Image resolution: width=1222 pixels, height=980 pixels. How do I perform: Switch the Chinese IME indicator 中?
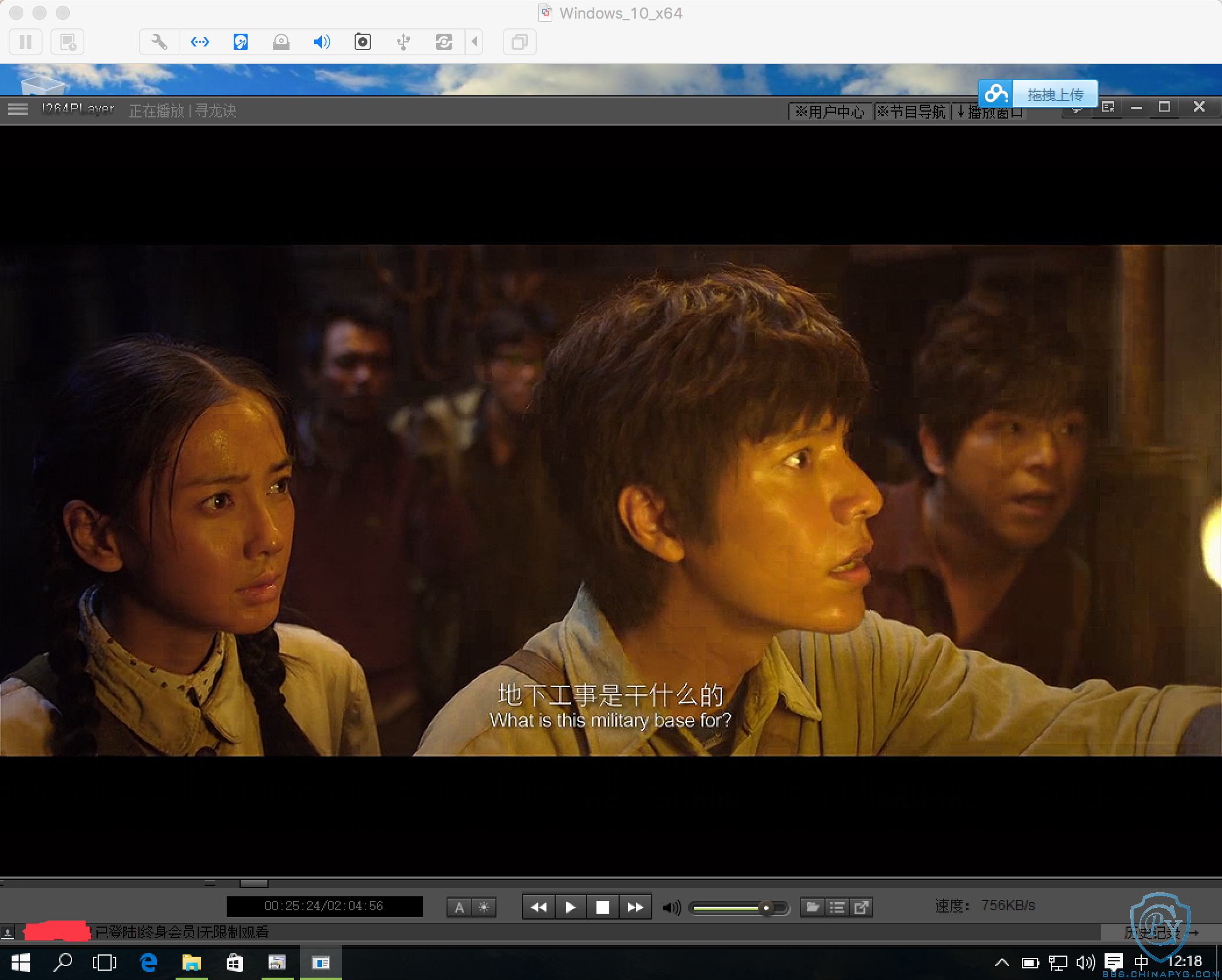point(1141,963)
